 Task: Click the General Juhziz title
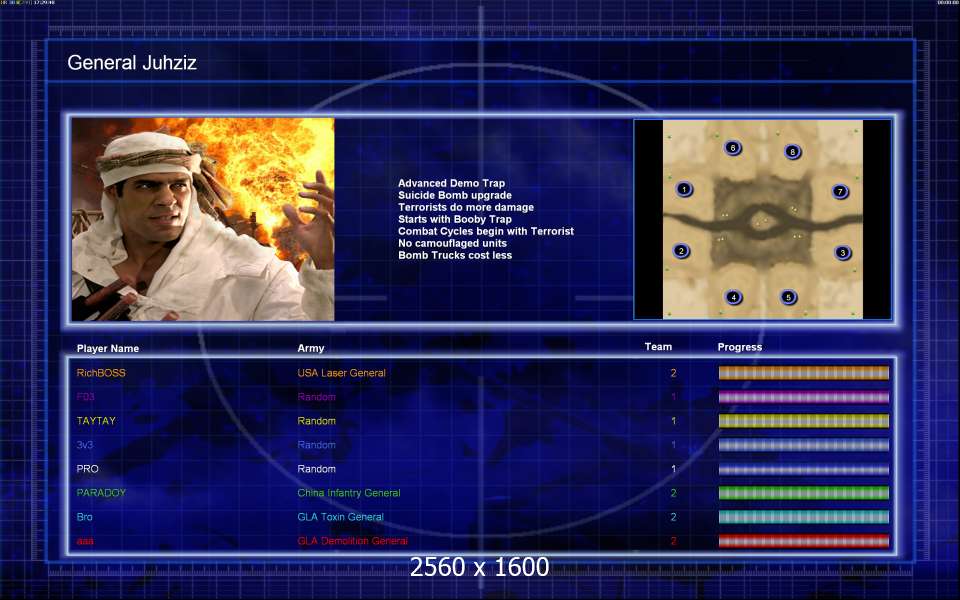point(132,62)
